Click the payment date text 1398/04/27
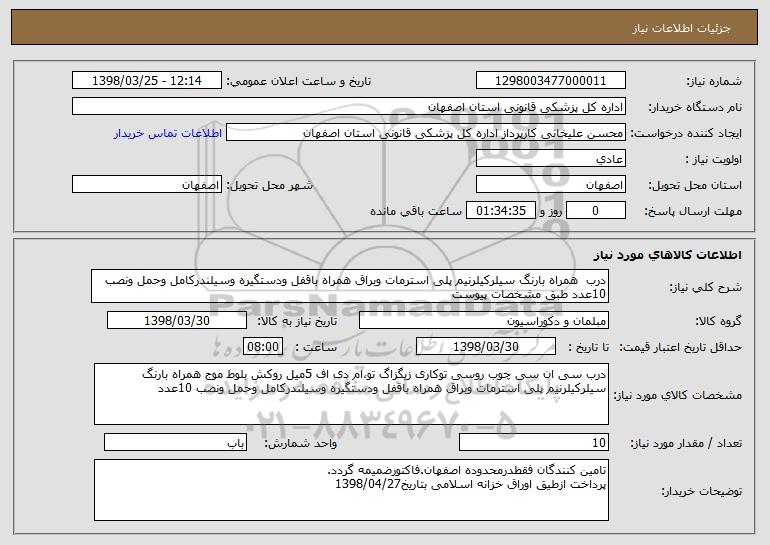 coord(368,484)
